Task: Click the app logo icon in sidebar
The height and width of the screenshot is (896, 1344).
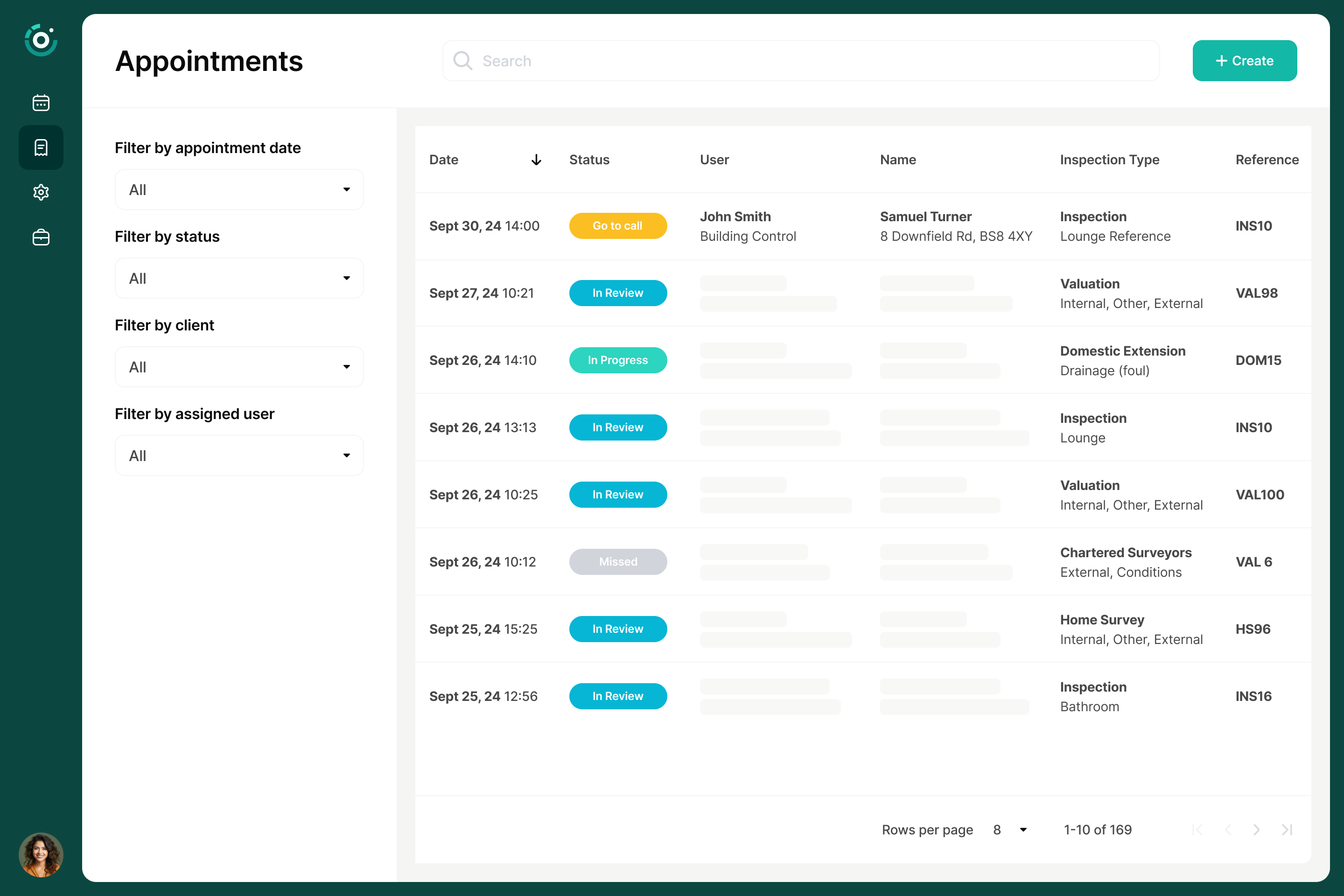Action: 41,41
